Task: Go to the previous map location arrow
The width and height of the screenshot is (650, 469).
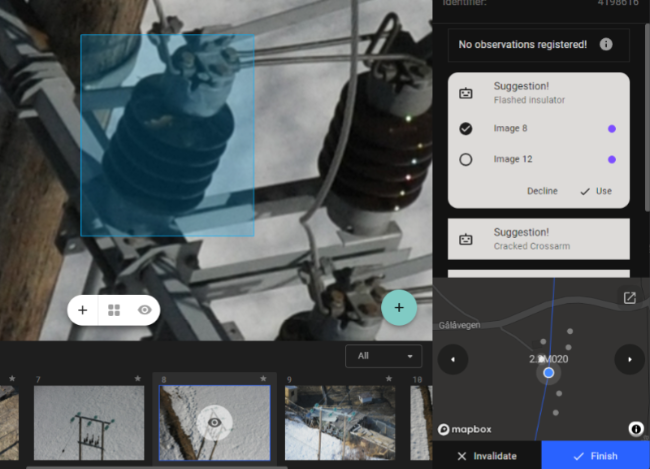Action: click(453, 359)
